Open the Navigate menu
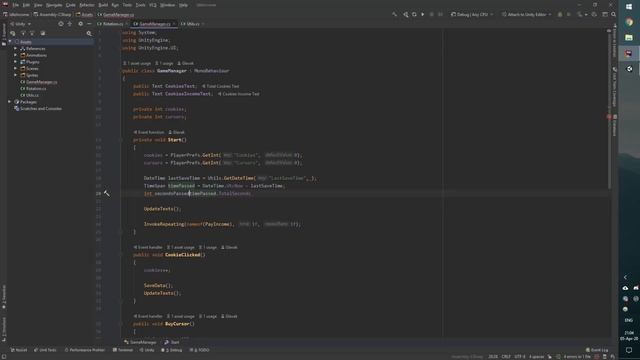This screenshot has width=640, height=360. (54, 5)
